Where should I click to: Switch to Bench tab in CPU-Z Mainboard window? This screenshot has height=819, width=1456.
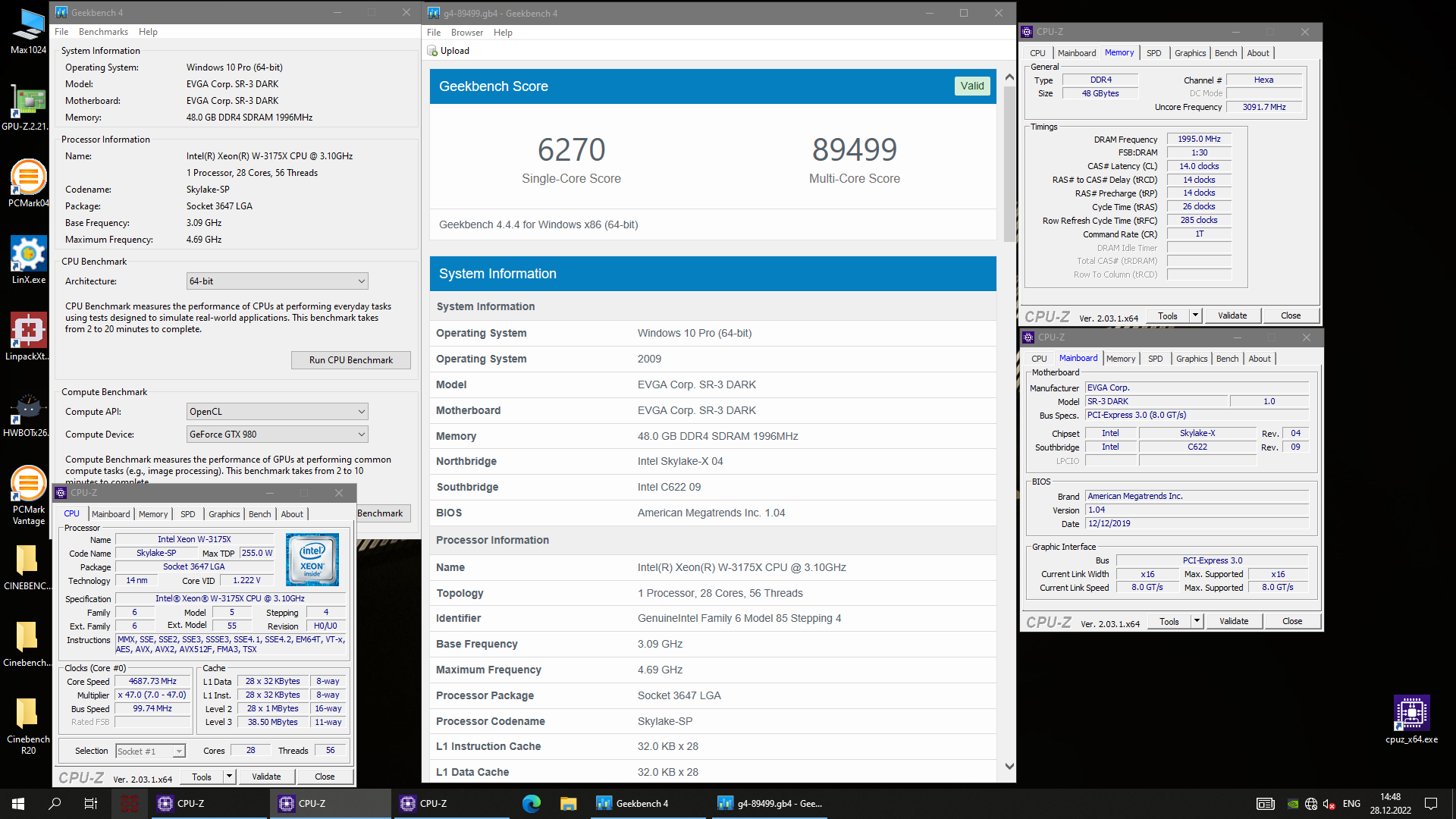[x=1227, y=359]
